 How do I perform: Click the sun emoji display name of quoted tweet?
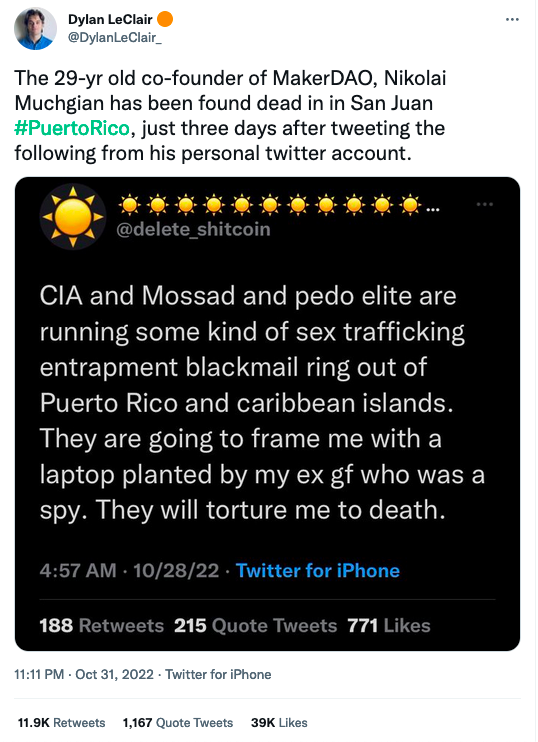[x=278, y=205]
